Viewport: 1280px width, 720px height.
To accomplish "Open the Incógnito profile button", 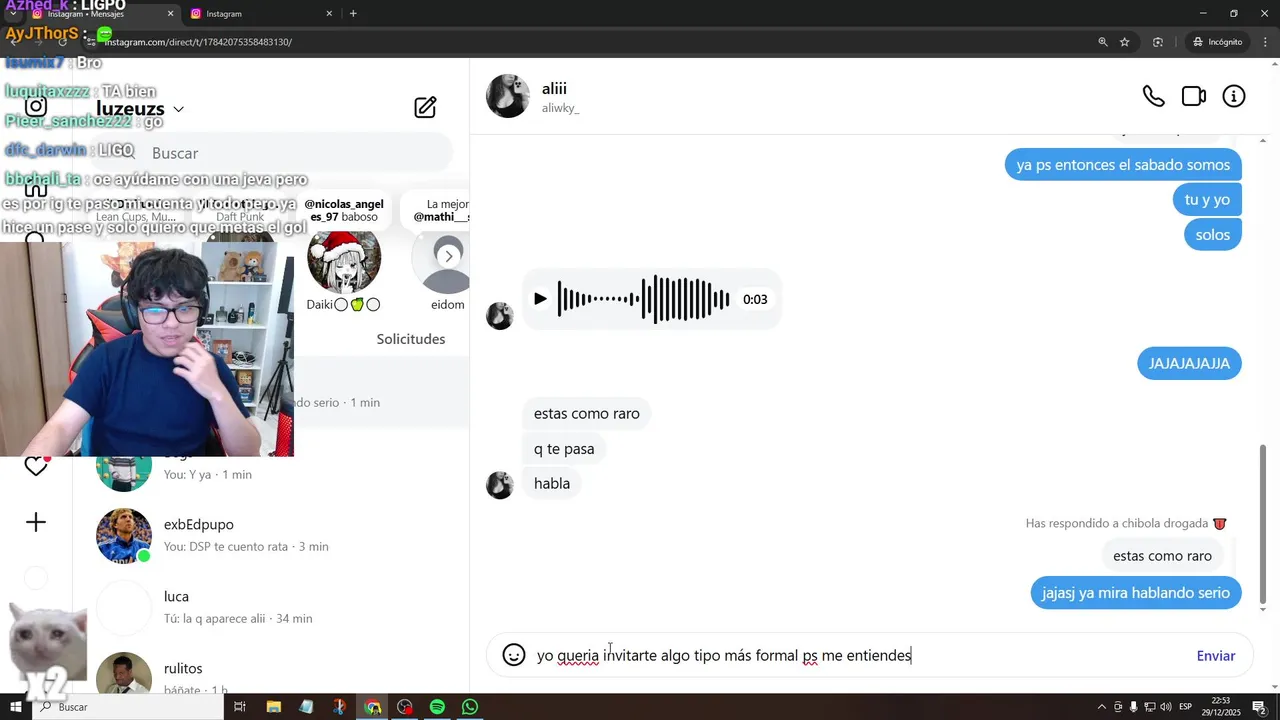I will click(1217, 42).
